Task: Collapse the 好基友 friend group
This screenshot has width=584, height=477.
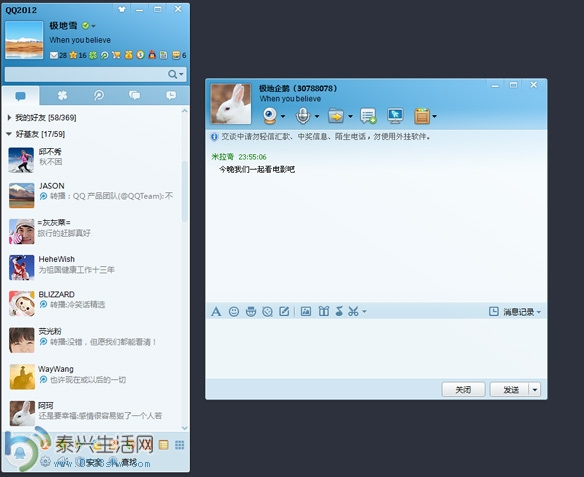Action: 9,134
